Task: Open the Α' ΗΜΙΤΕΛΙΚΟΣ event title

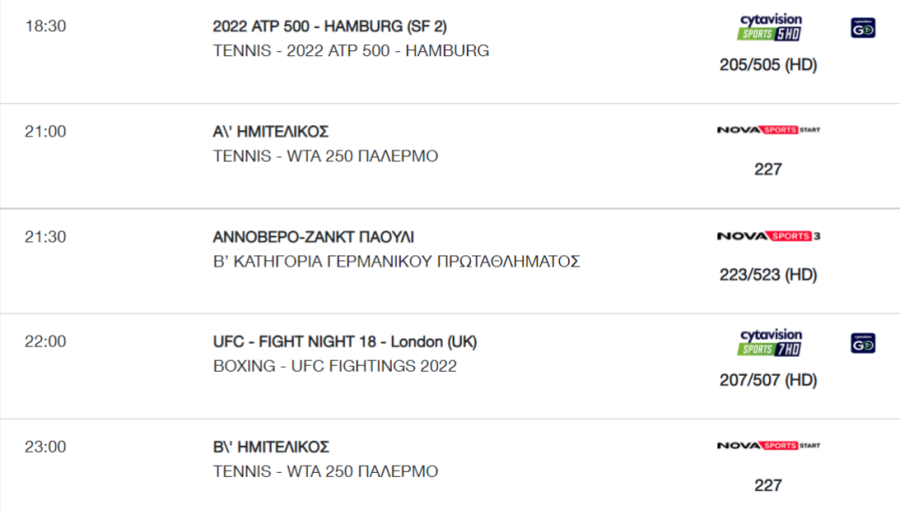Action: 270,131
